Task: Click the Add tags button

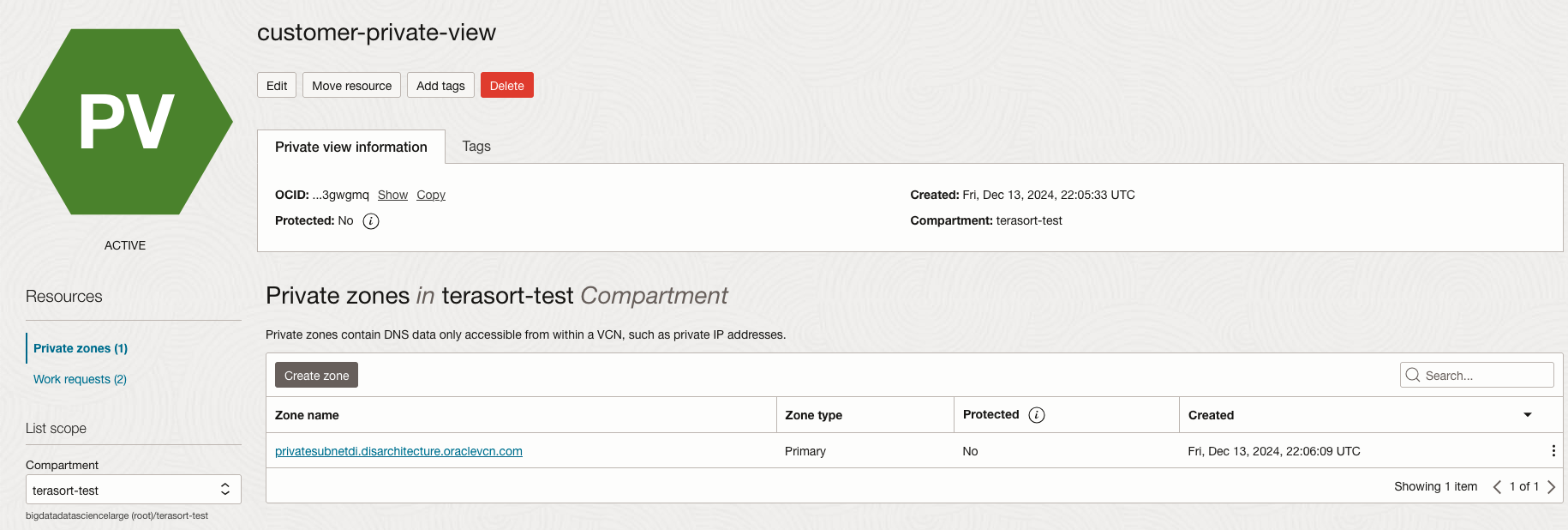Action: (x=440, y=86)
